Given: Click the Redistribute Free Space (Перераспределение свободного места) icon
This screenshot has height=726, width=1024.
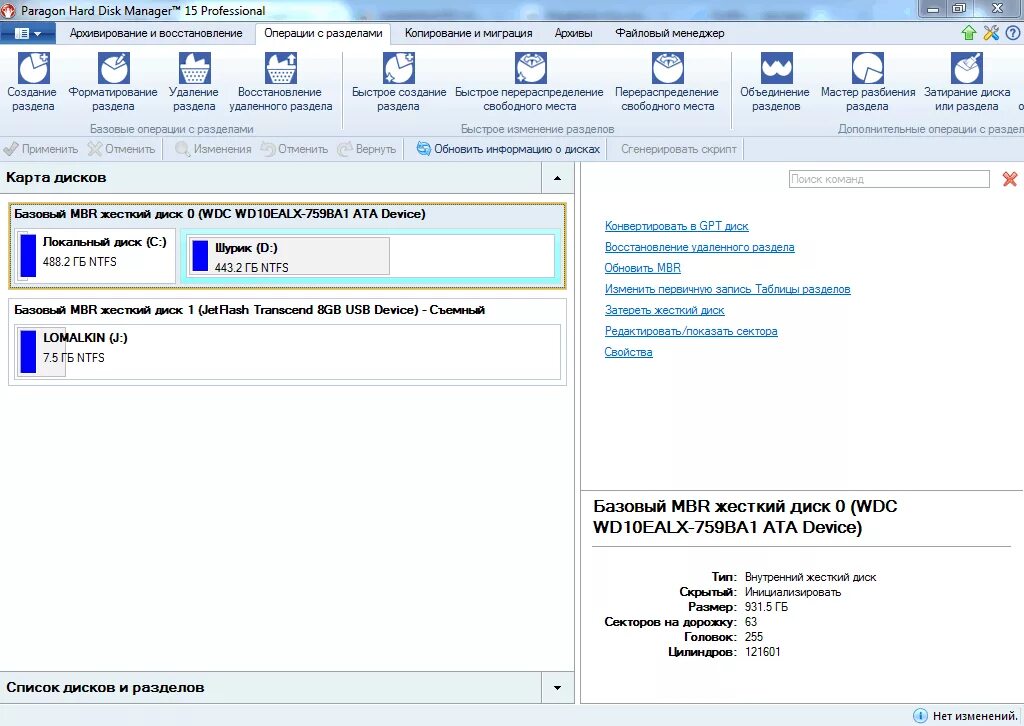Looking at the screenshot, I should [x=667, y=68].
